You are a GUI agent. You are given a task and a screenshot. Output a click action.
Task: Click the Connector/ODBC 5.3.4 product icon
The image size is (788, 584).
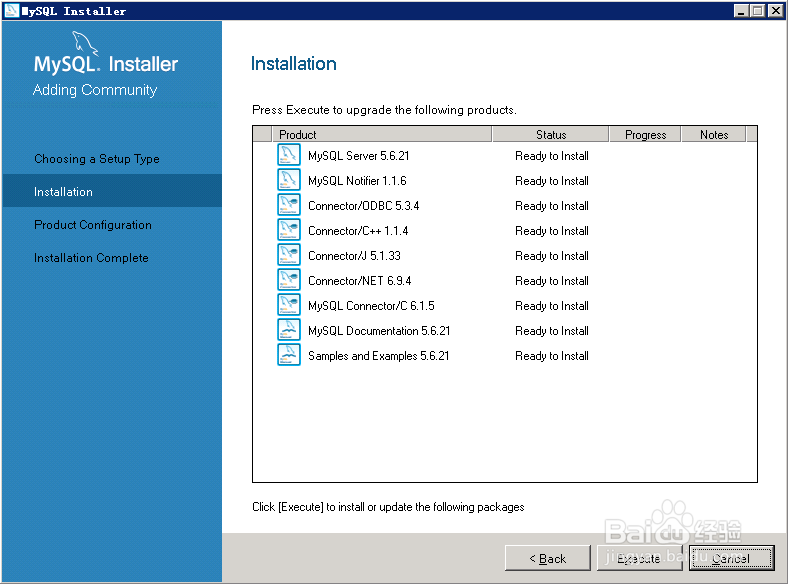(x=289, y=205)
